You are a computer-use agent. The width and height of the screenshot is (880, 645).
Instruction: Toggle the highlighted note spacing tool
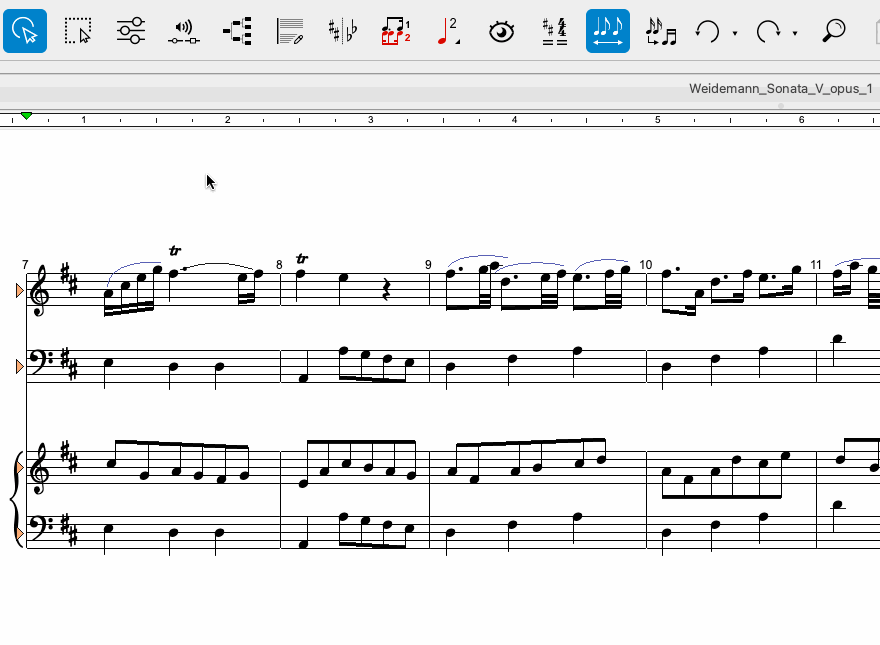point(608,31)
